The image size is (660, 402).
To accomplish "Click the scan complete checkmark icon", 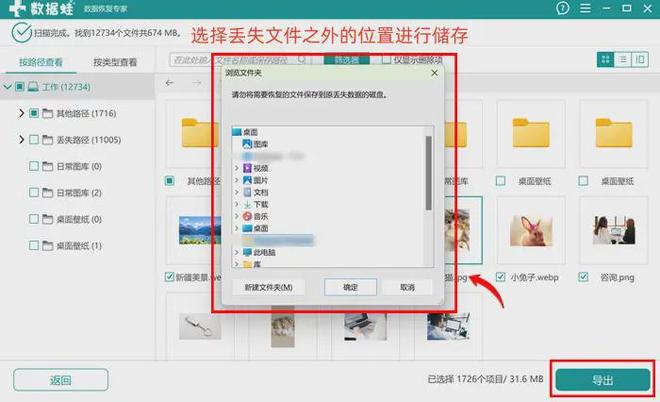I will click(21, 33).
